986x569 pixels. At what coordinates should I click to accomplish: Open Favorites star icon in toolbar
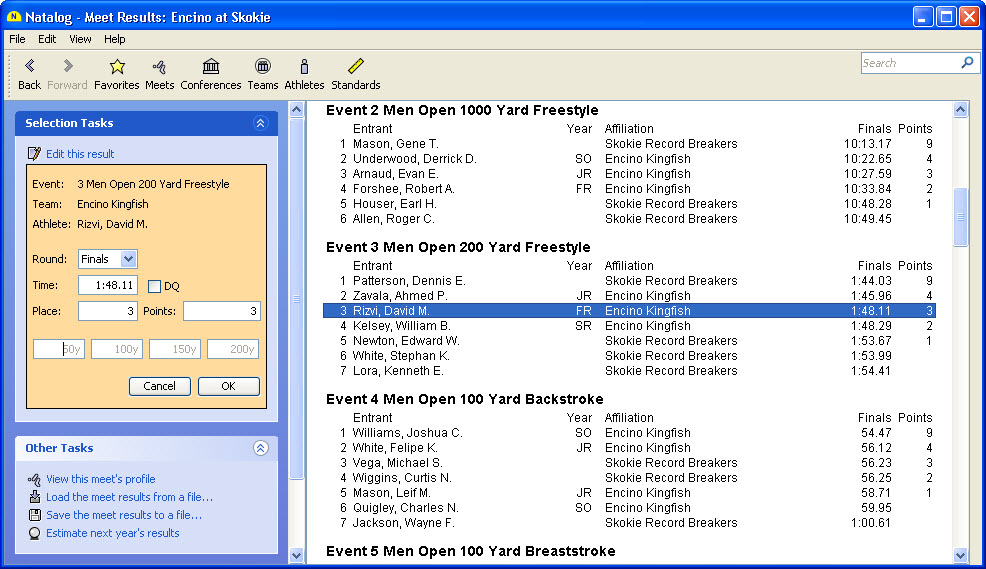click(117, 67)
